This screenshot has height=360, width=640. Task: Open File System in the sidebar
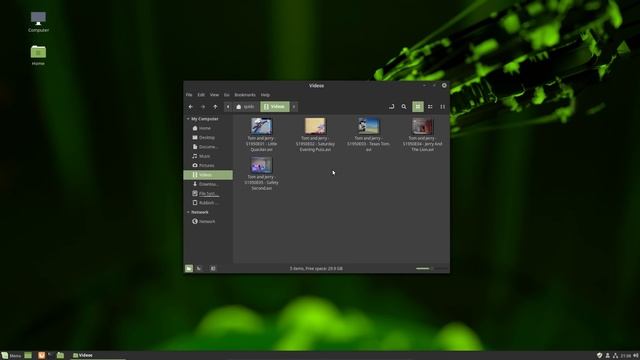208,193
